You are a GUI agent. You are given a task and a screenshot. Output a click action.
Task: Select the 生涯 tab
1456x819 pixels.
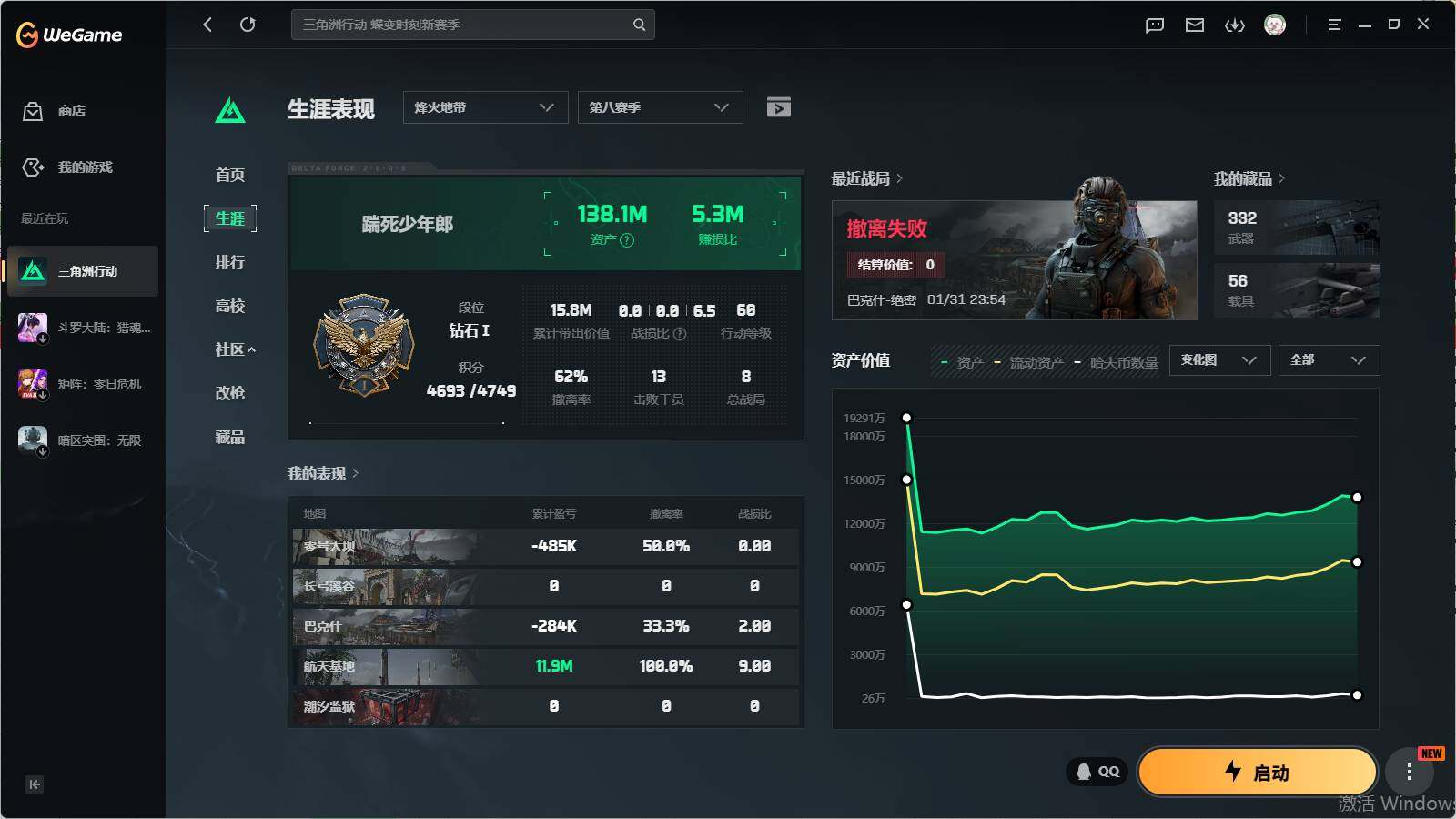pos(230,218)
